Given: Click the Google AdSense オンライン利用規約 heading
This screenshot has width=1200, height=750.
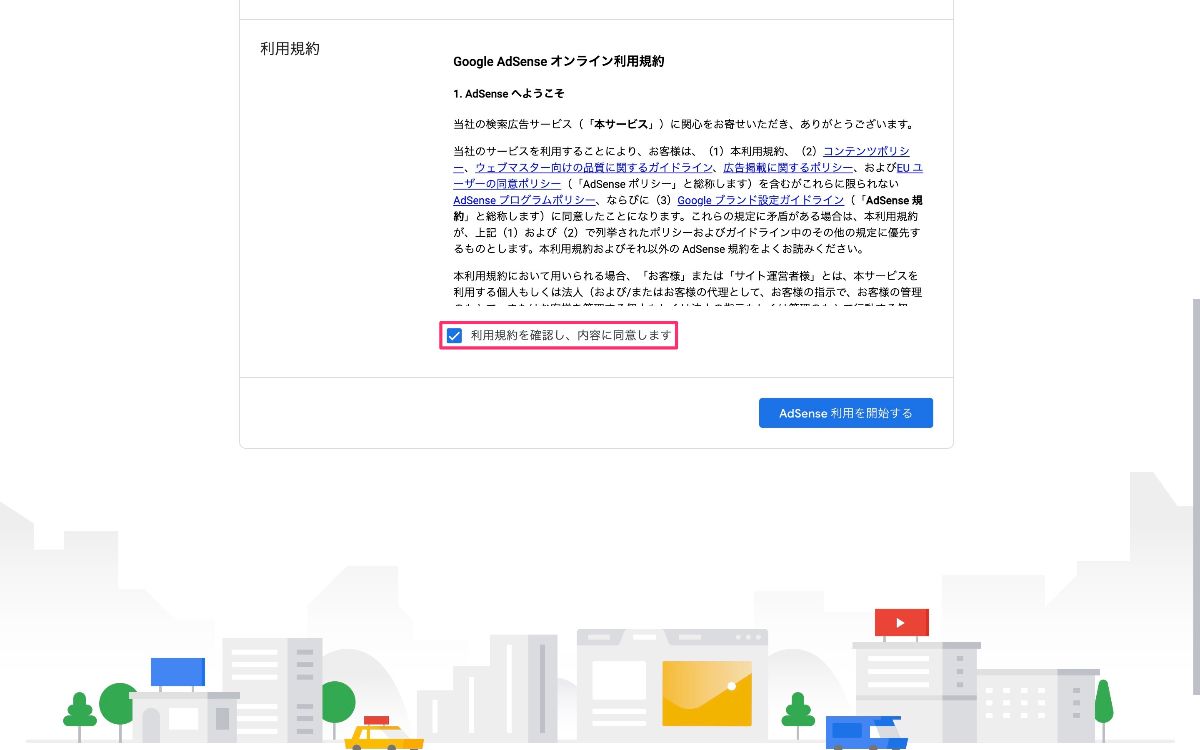Looking at the screenshot, I should (x=559, y=61).
